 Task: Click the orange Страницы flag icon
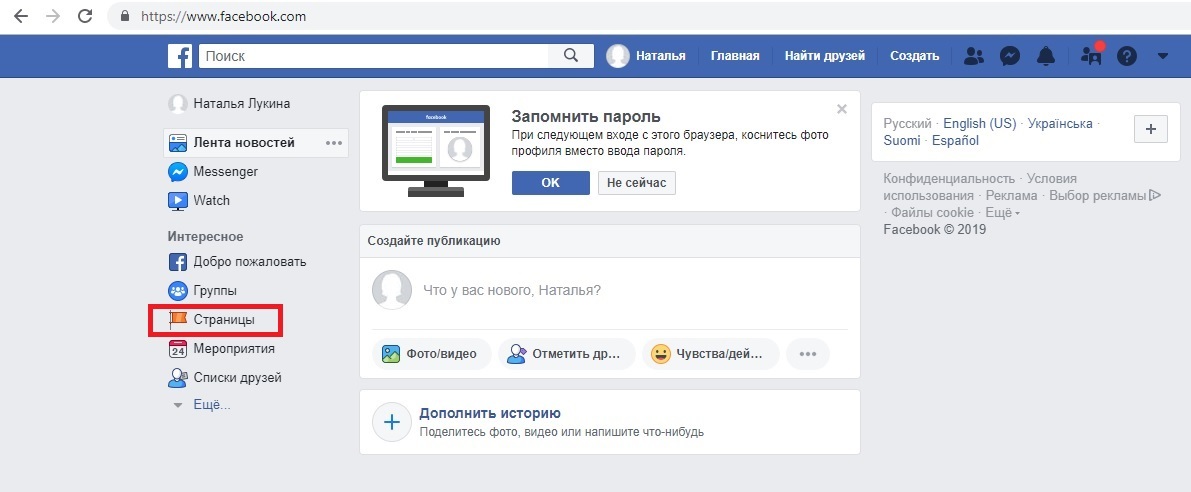click(x=178, y=320)
